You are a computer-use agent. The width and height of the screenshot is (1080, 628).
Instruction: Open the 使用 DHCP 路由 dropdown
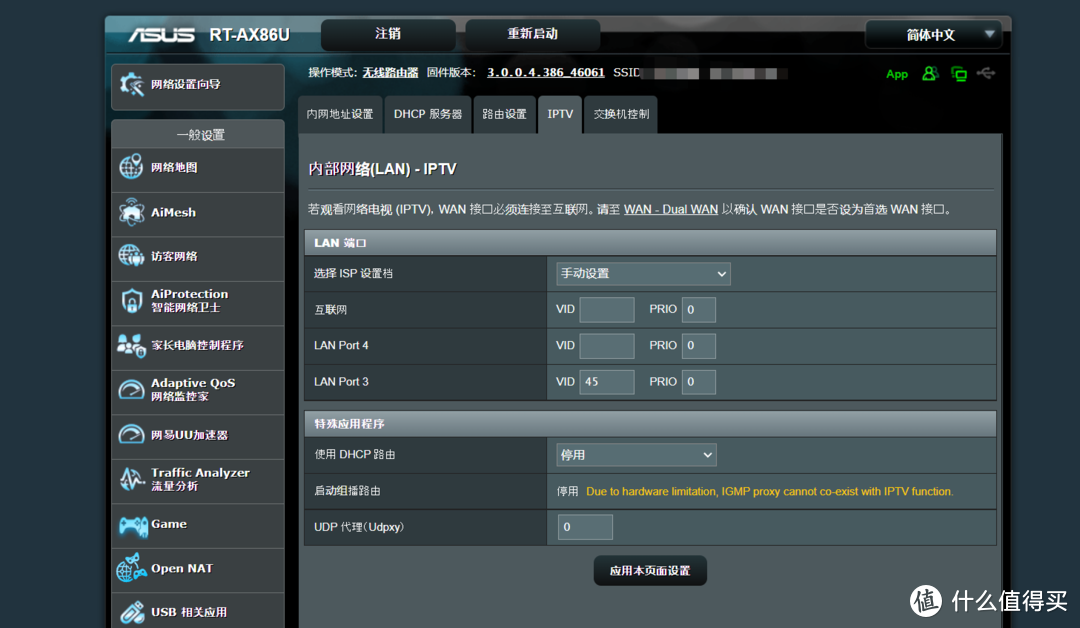[x=636, y=454]
